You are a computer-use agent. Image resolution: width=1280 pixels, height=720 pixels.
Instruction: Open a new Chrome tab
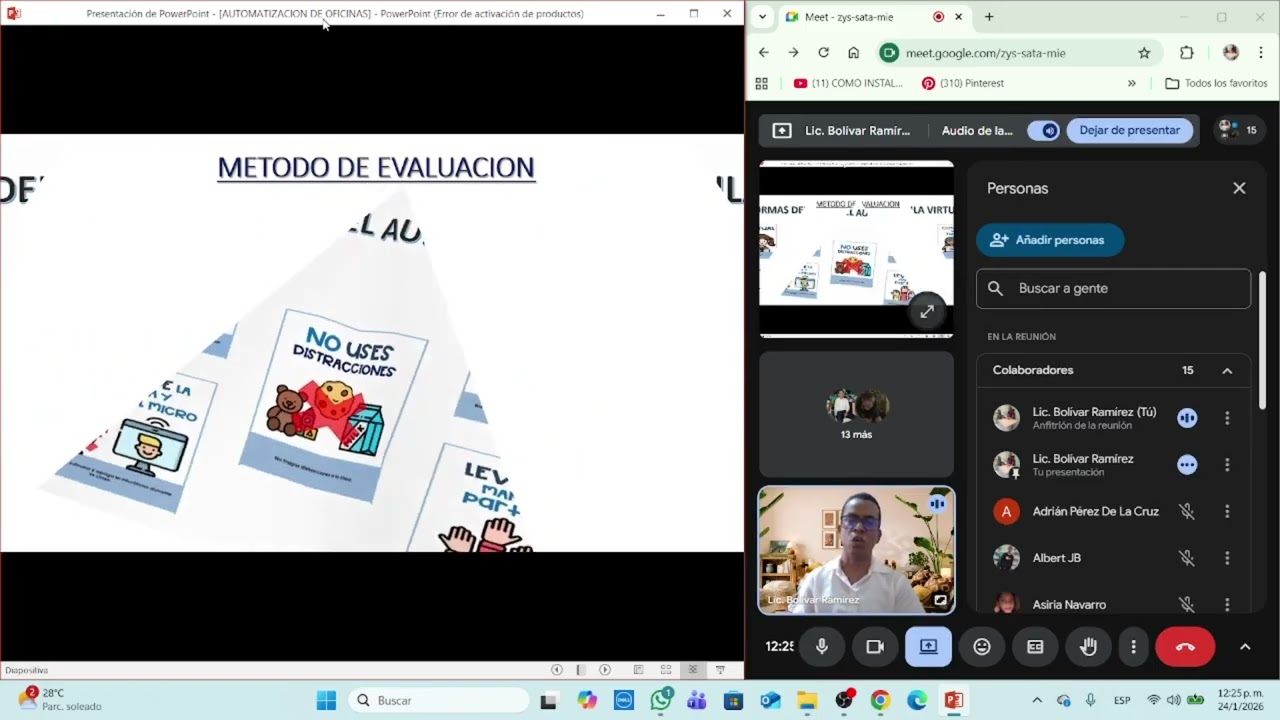click(x=989, y=17)
